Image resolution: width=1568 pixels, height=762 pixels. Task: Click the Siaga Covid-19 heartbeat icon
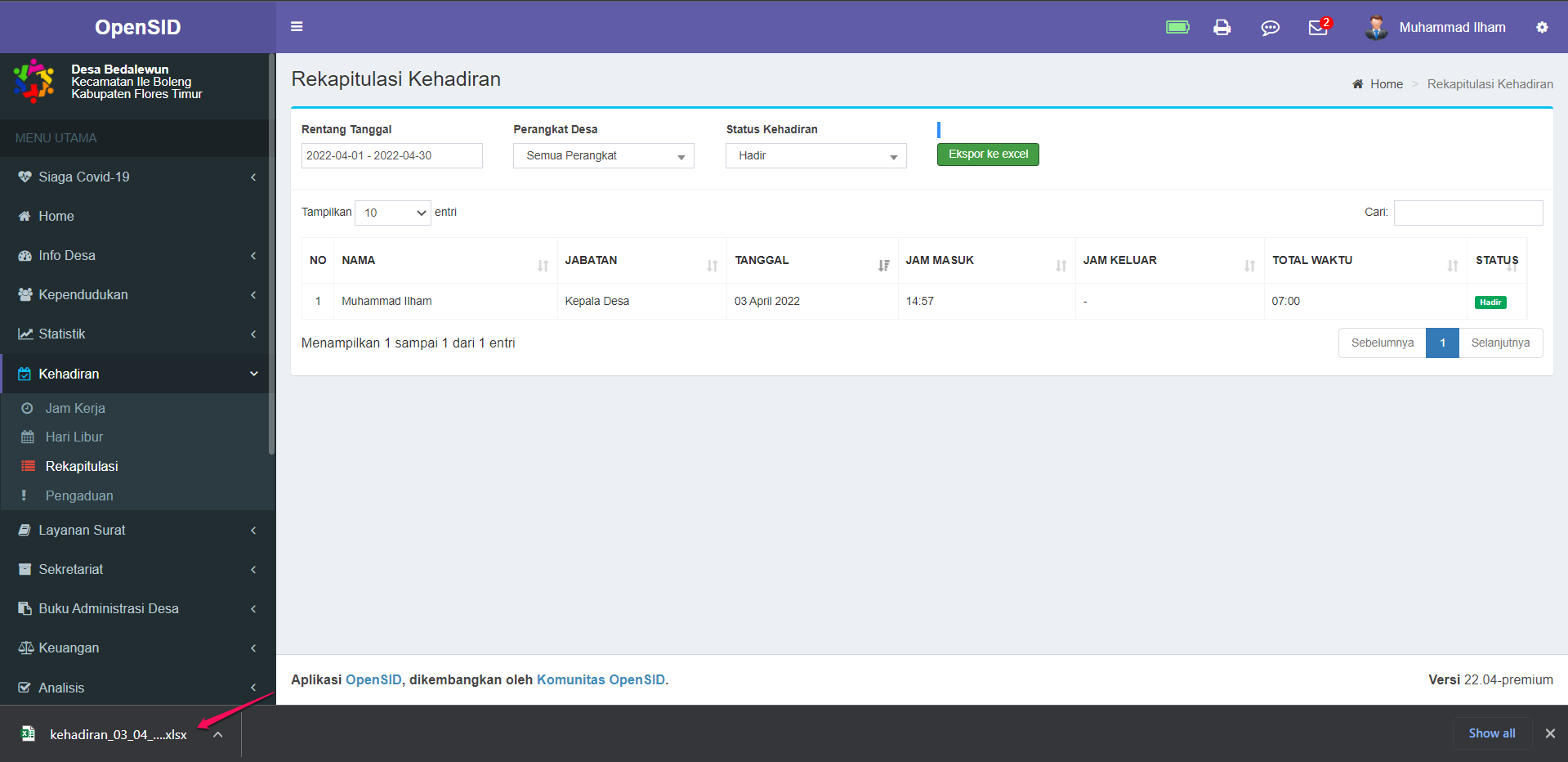[x=25, y=177]
